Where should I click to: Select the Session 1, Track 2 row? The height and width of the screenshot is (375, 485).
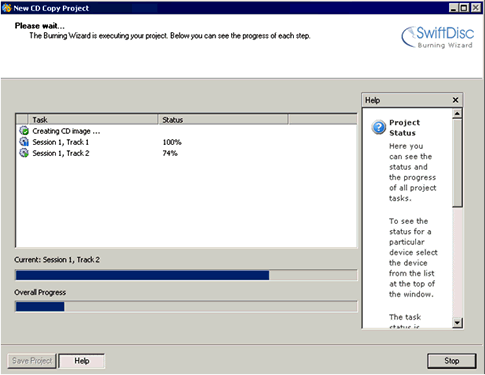[x=186, y=153]
